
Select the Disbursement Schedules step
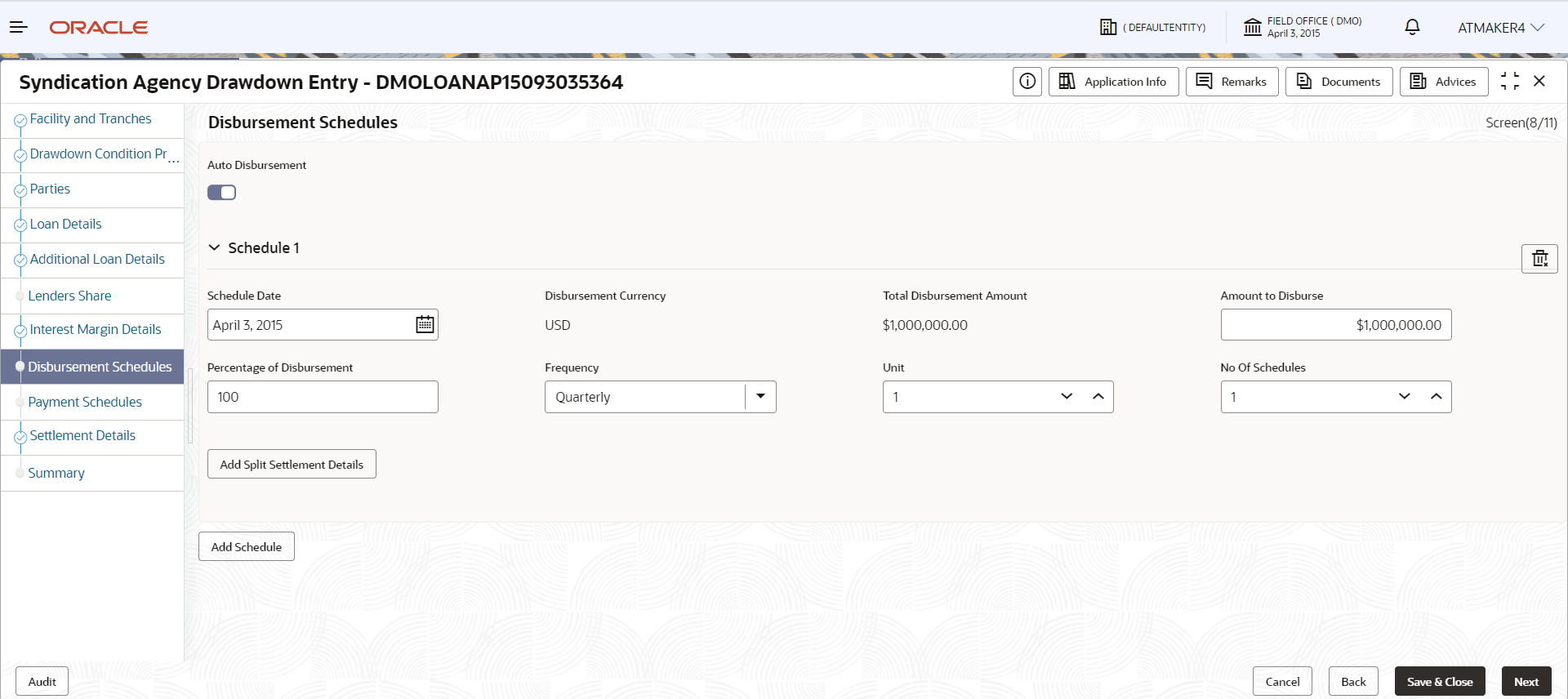pos(92,367)
